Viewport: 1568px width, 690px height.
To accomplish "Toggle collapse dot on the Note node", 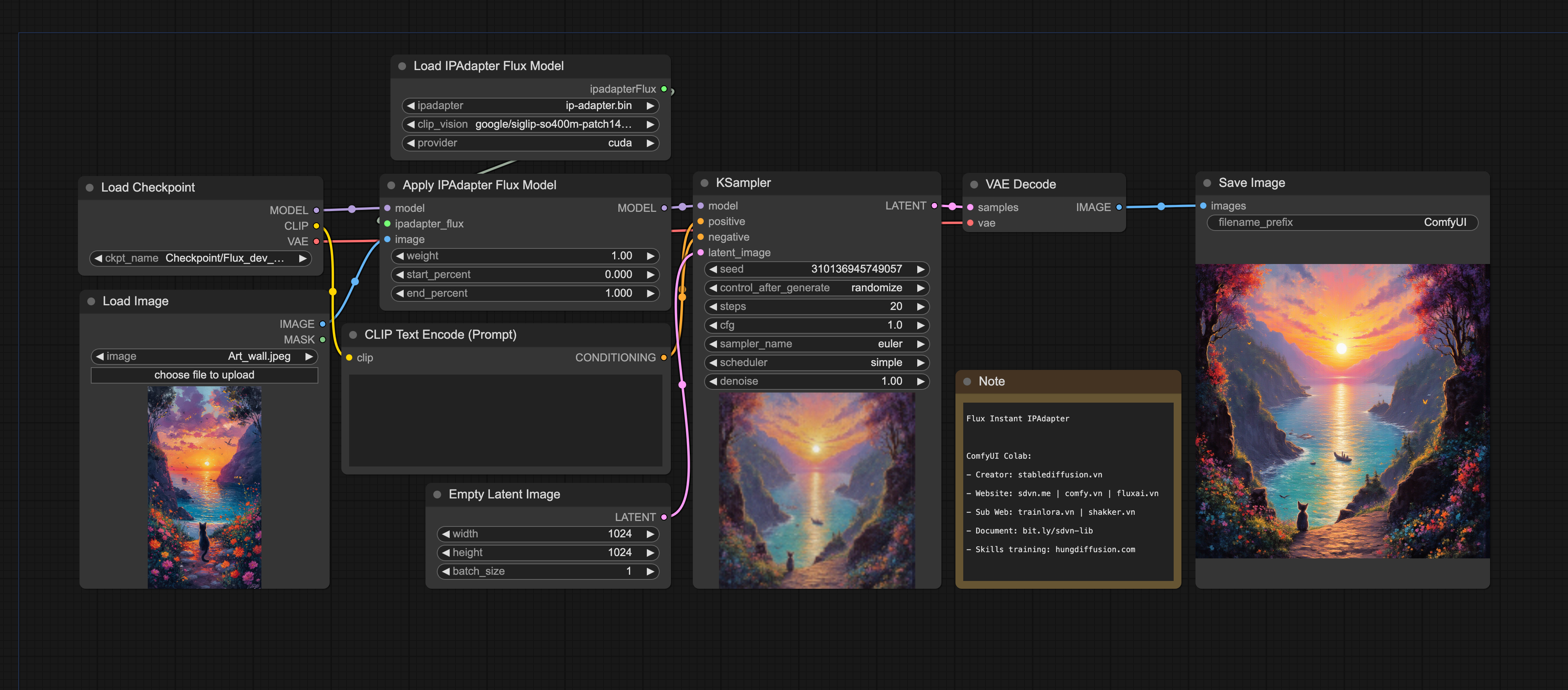I will [x=967, y=382].
